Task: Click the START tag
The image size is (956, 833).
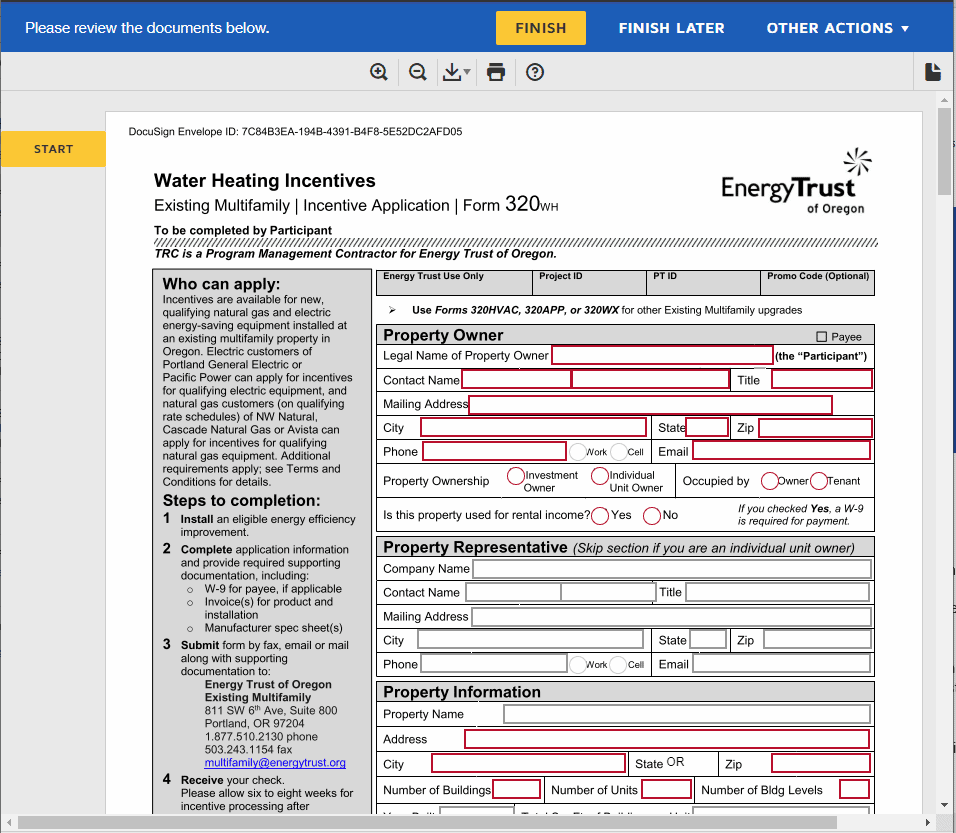Action: click(x=53, y=149)
